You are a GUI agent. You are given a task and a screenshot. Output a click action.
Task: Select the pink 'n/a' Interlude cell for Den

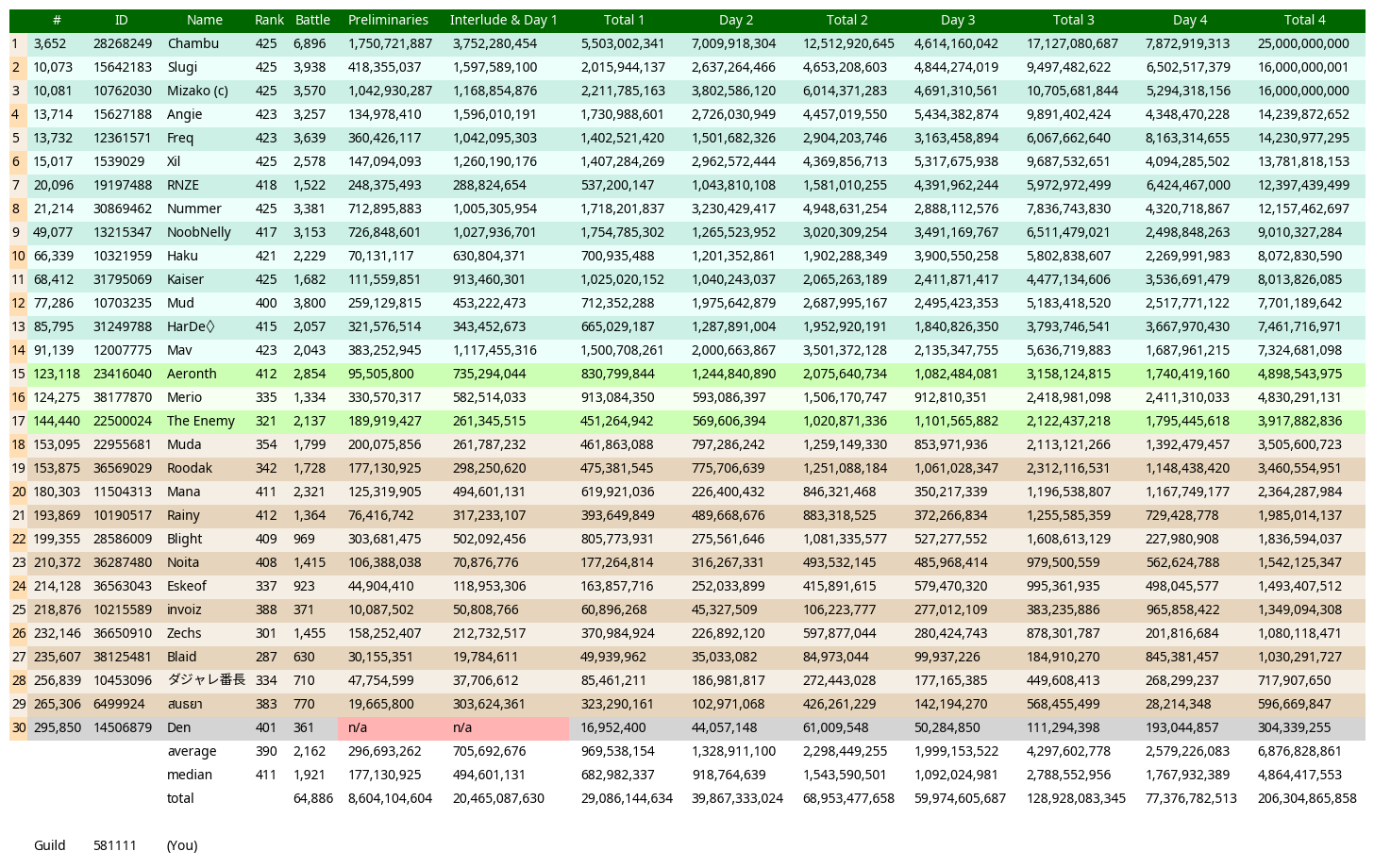506,727
